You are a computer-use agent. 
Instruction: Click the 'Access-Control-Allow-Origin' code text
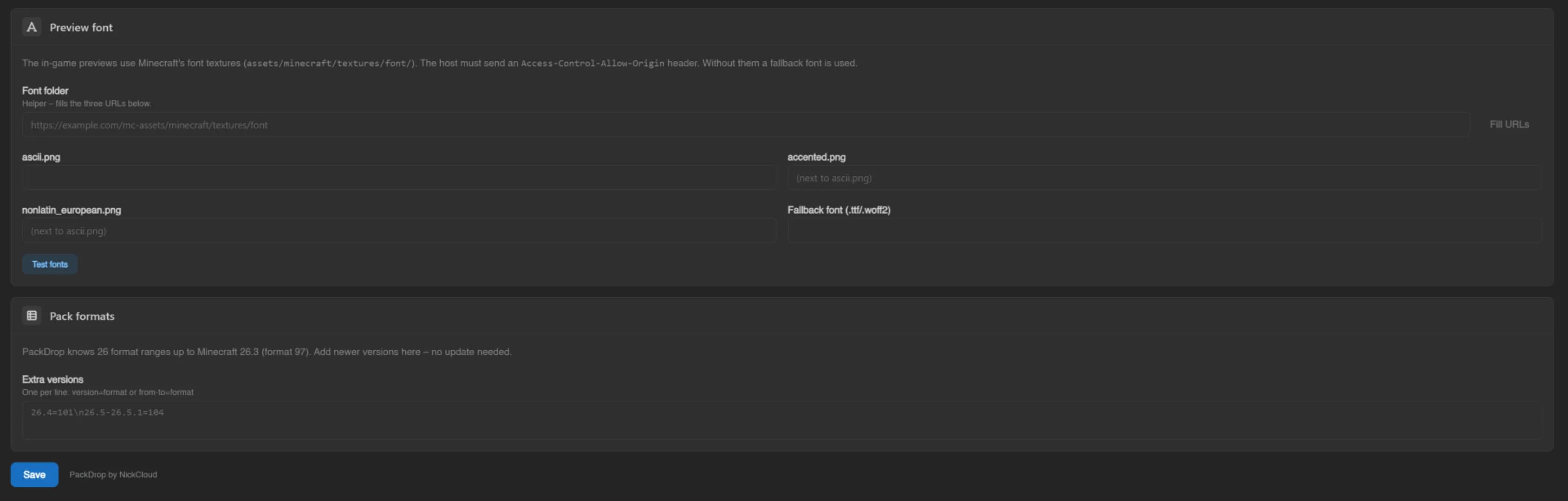click(x=592, y=63)
